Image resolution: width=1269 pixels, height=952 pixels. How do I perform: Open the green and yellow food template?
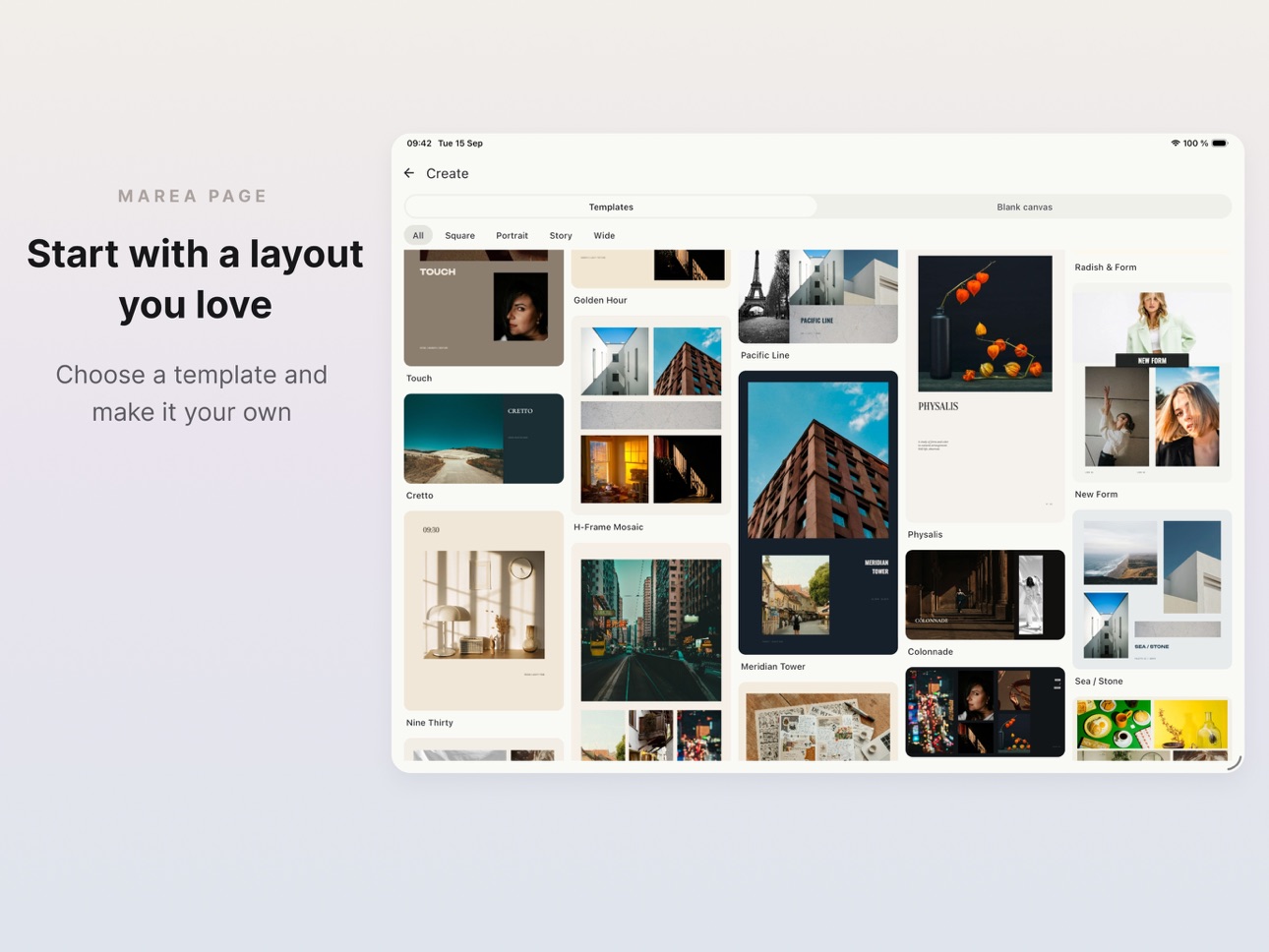coord(1152,729)
